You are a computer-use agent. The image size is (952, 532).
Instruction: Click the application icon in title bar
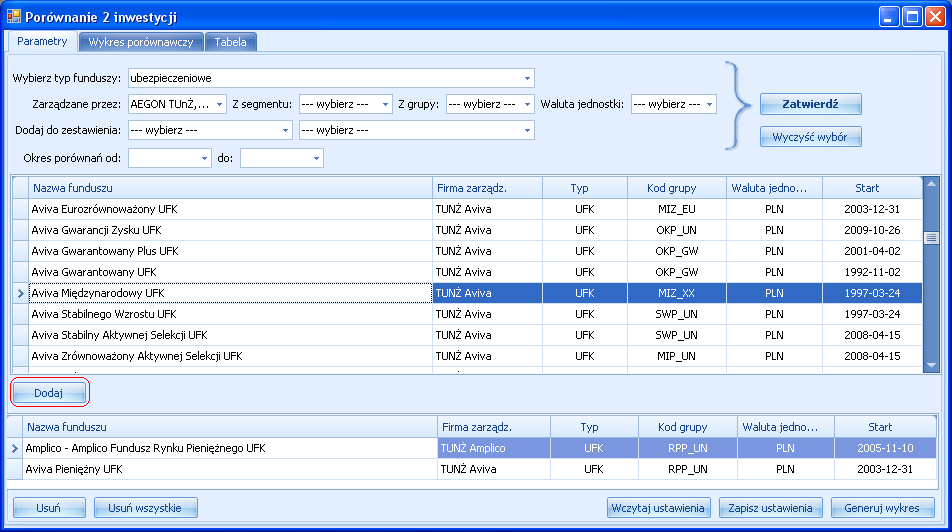point(13,16)
